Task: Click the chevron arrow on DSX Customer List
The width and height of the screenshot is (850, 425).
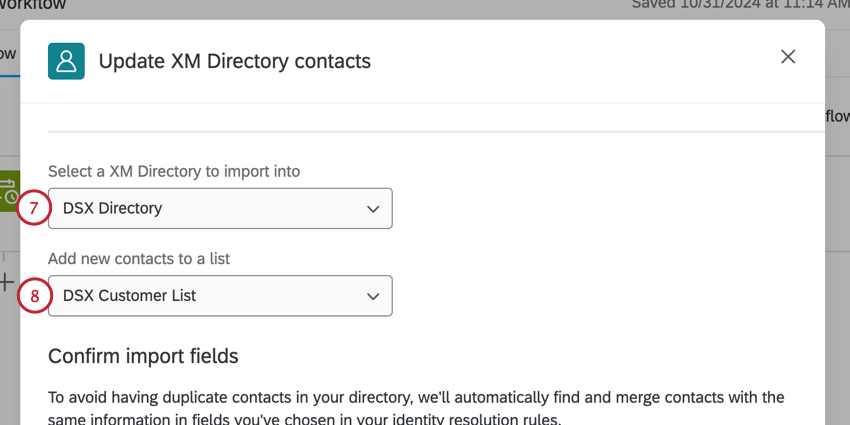Action: click(373, 296)
